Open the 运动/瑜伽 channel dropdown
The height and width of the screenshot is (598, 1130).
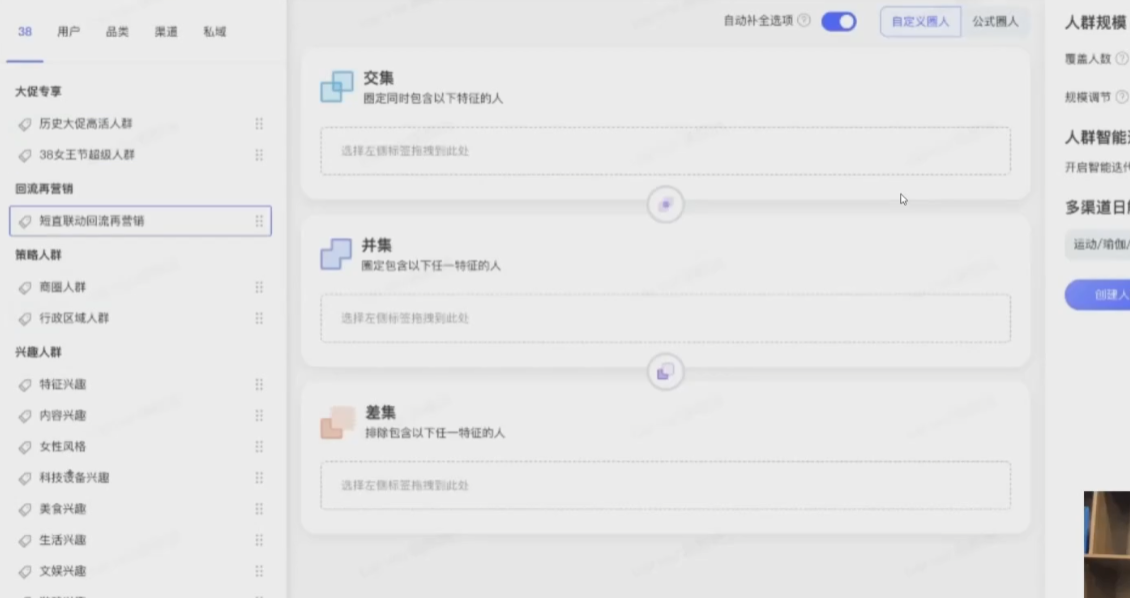(1100, 244)
